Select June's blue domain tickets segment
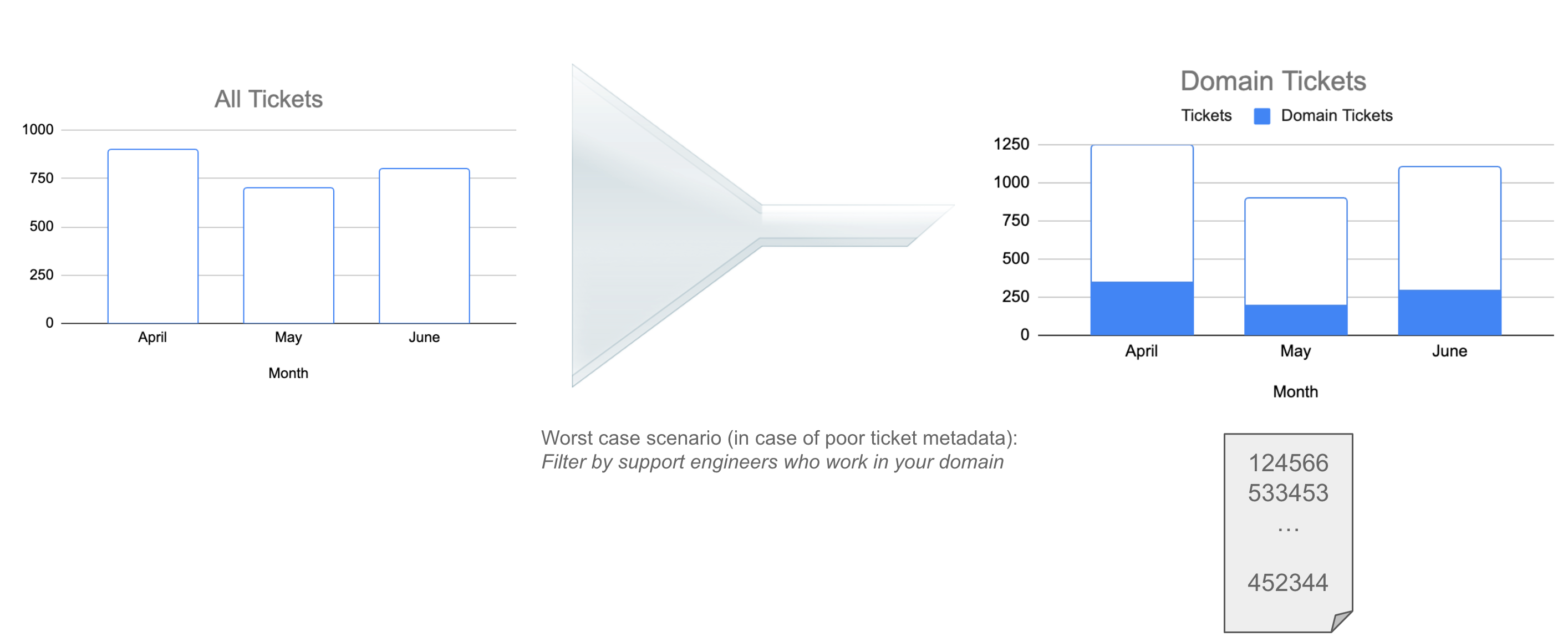 [x=1449, y=312]
